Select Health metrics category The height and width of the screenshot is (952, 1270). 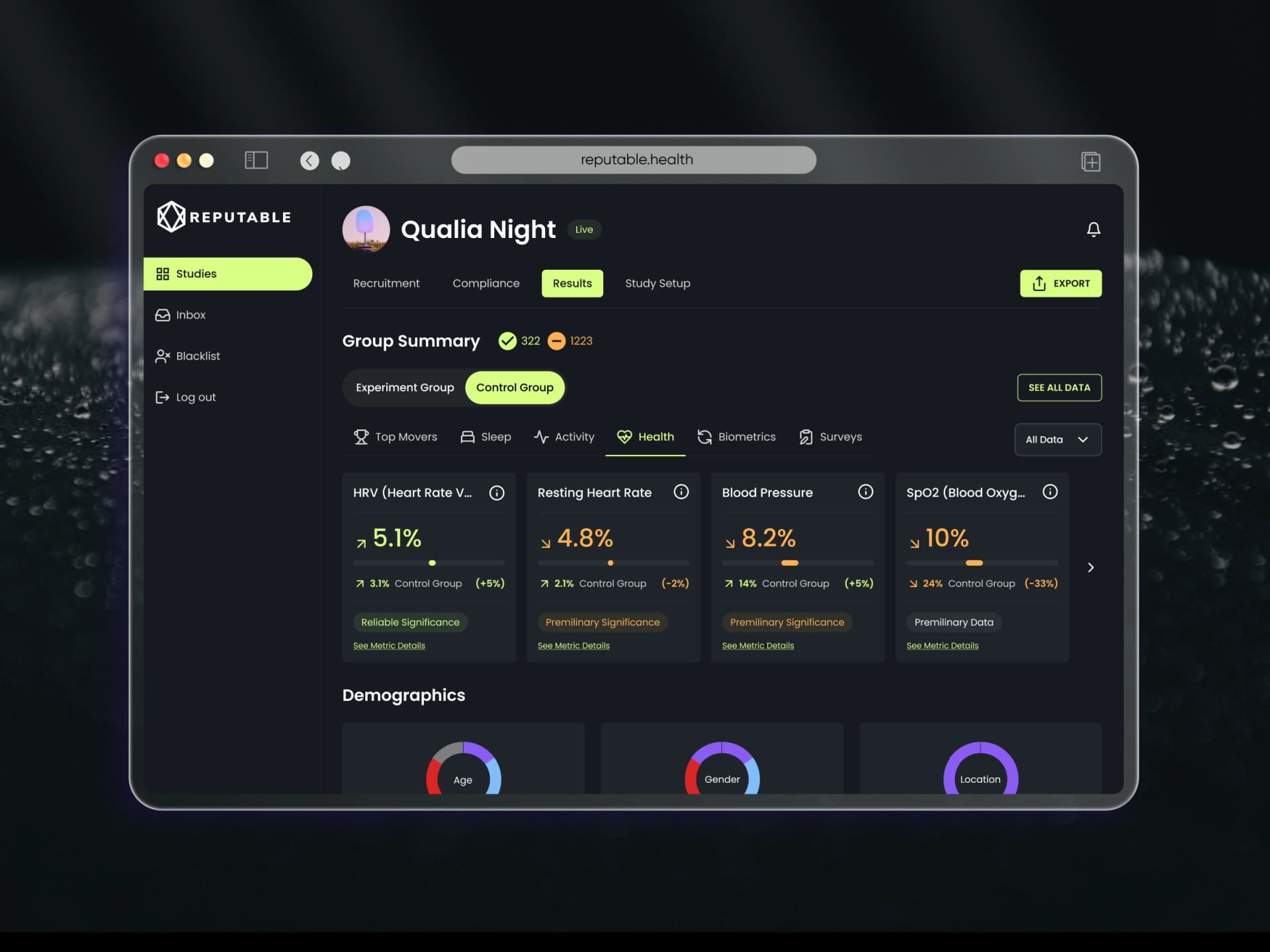coord(645,437)
